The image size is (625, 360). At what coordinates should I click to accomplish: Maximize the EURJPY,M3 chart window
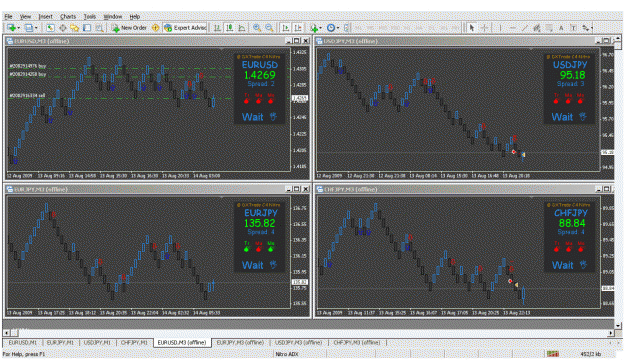(x=297, y=189)
